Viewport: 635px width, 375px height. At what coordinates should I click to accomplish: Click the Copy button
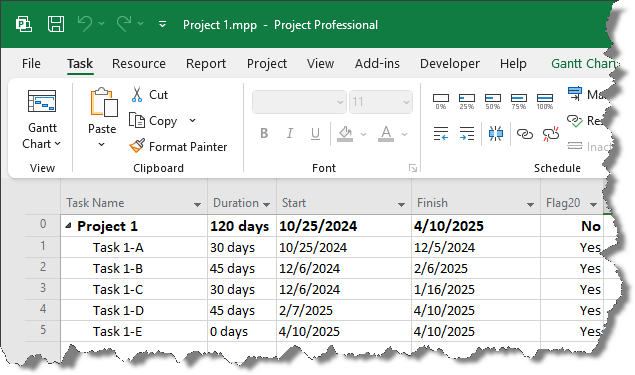tap(153, 121)
